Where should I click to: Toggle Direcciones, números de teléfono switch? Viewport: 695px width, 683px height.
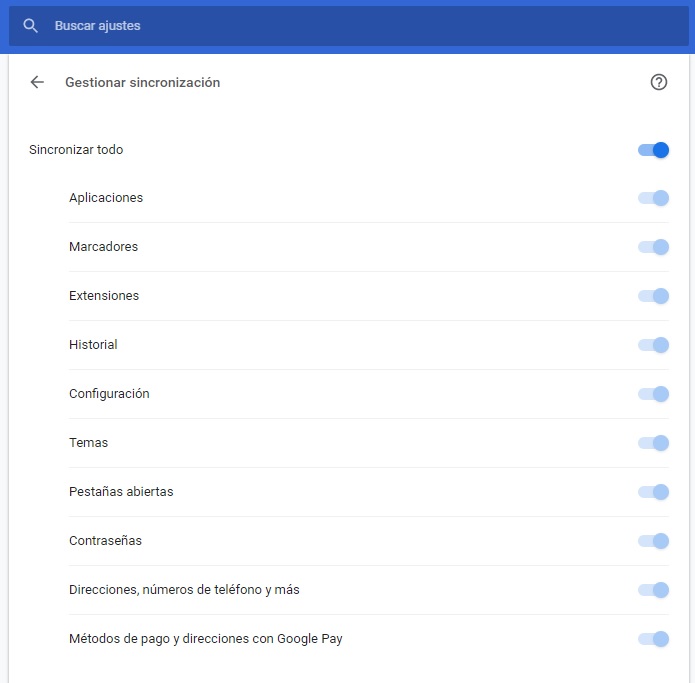[653, 590]
